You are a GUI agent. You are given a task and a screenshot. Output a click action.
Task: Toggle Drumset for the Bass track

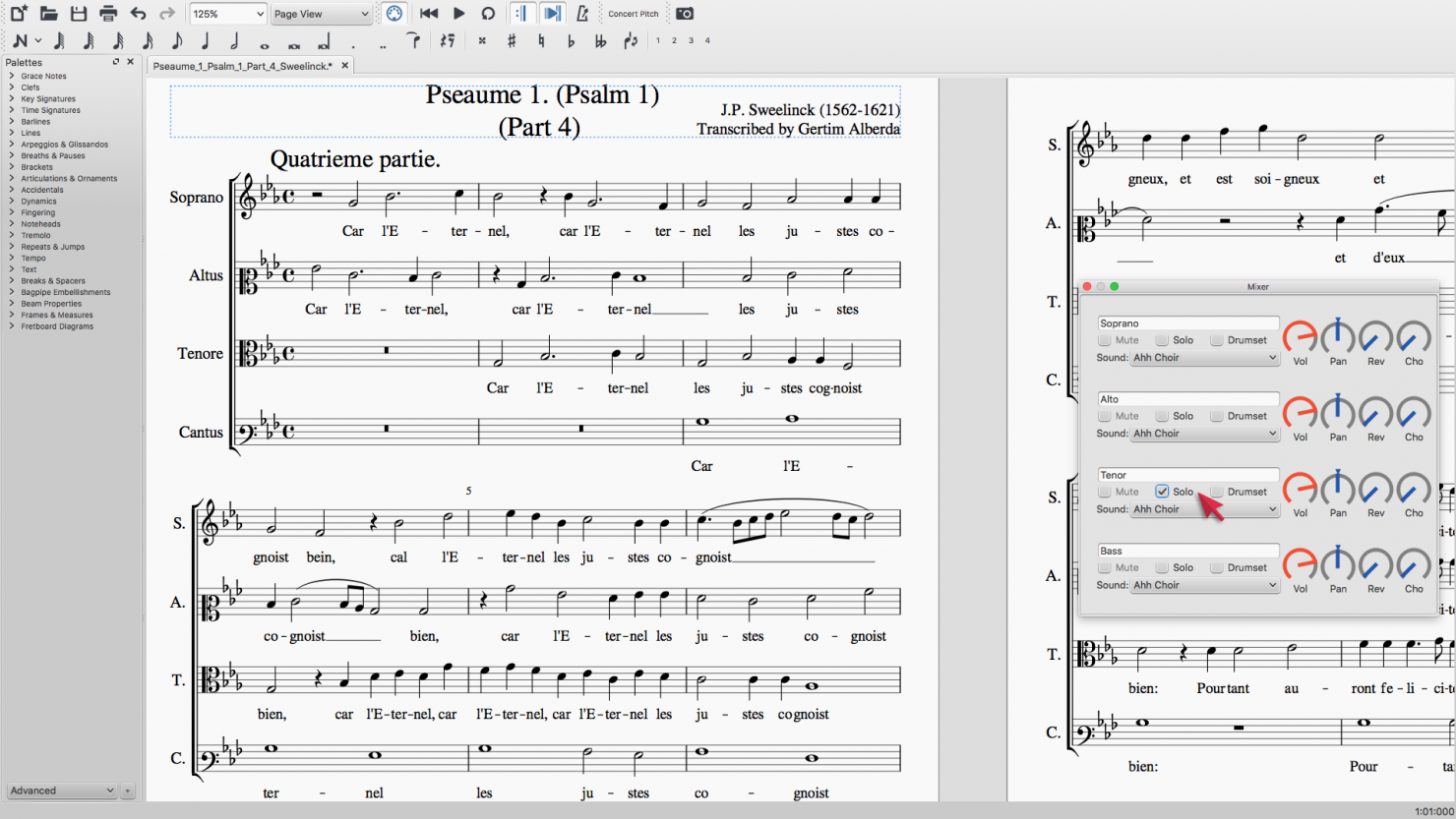[x=1217, y=567]
